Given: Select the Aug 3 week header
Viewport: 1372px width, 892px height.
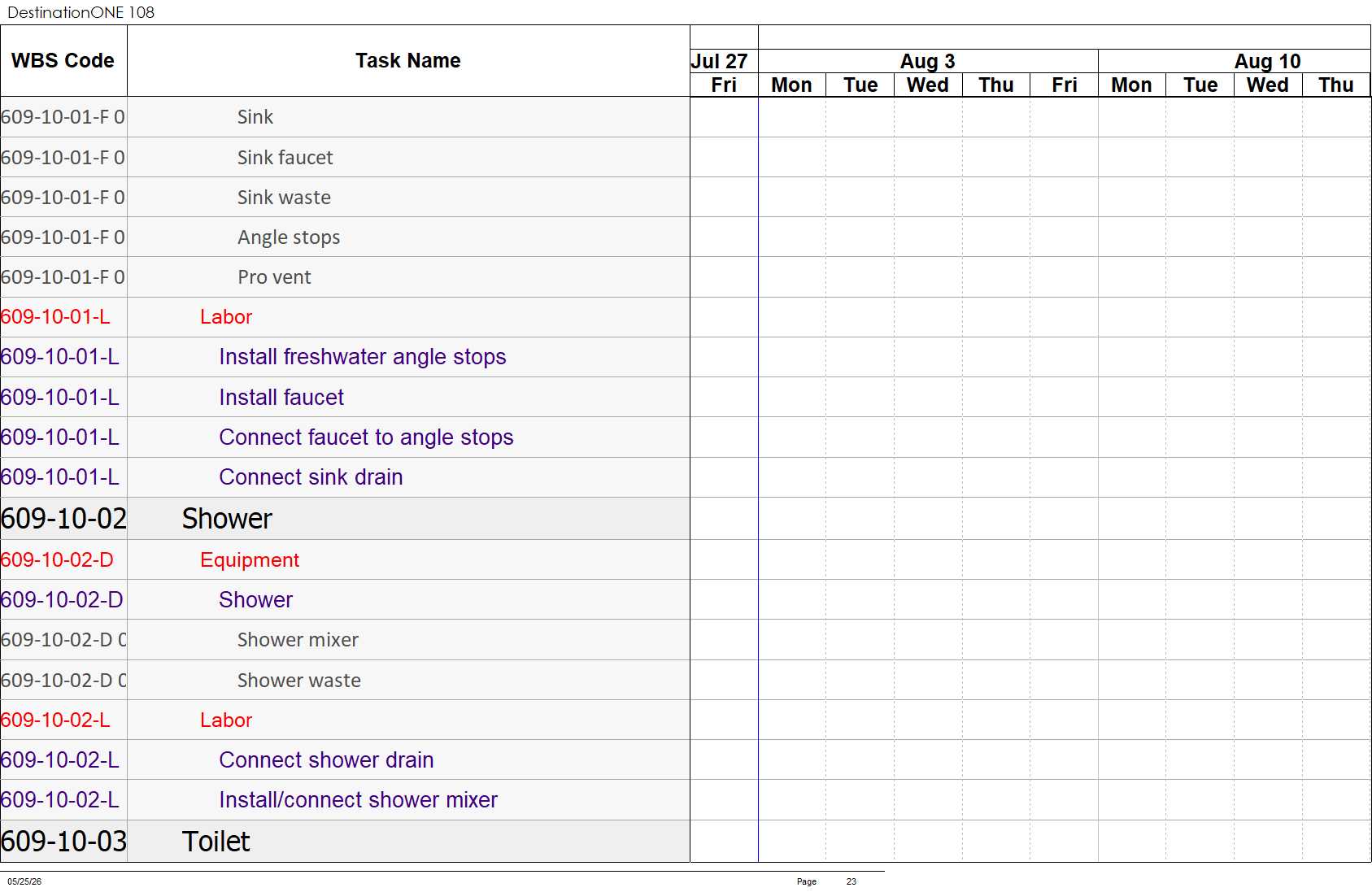Looking at the screenshot, I should [x=927, y=62].
